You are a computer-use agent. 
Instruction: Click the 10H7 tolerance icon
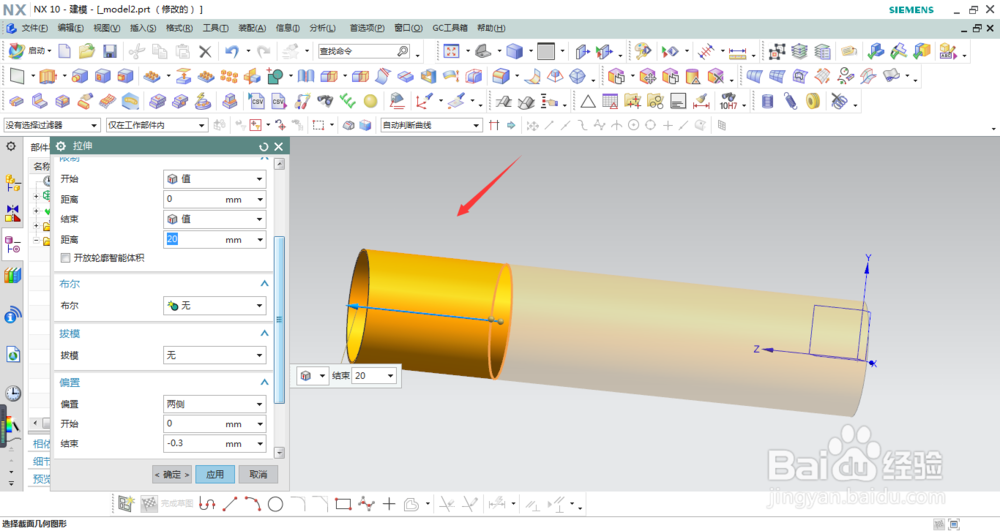tap(728, 101)
